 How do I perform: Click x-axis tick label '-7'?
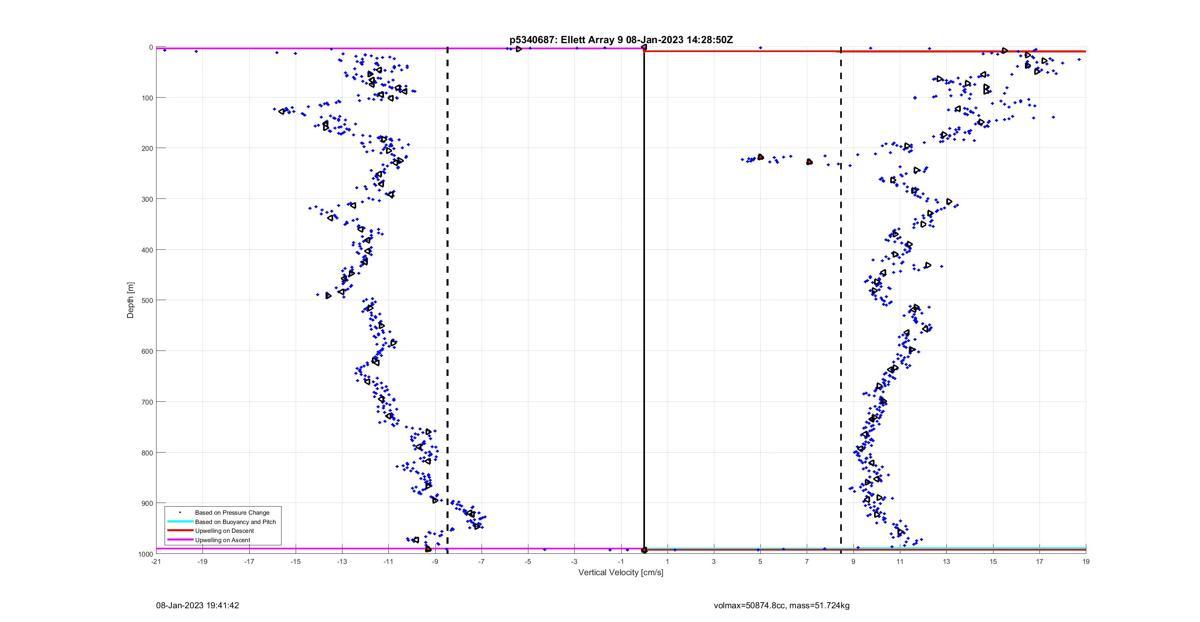(481, 561)
